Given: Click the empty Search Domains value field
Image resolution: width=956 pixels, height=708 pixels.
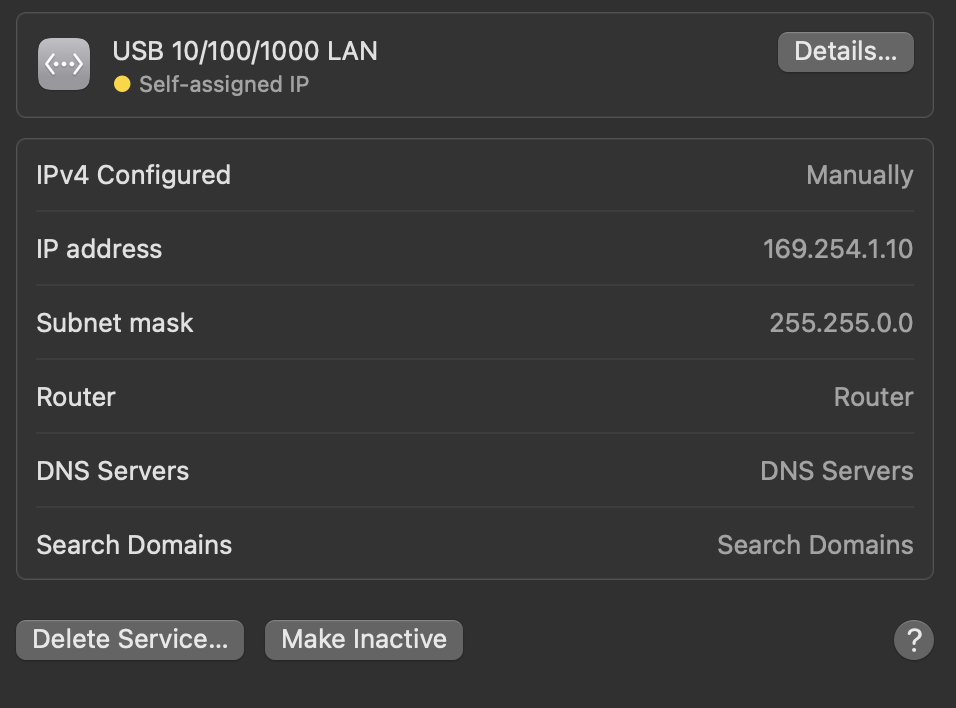Looking at the screenshot, I should 814,545.
